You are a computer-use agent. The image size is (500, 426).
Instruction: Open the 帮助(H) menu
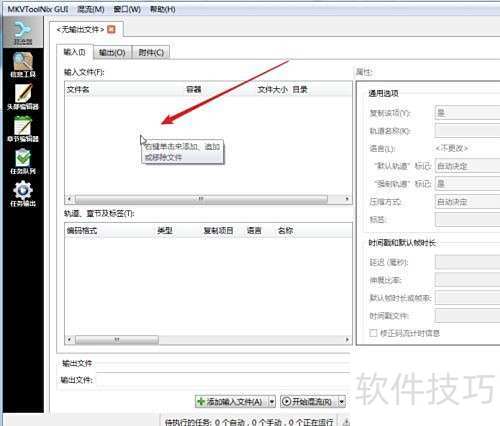[162, 9]
